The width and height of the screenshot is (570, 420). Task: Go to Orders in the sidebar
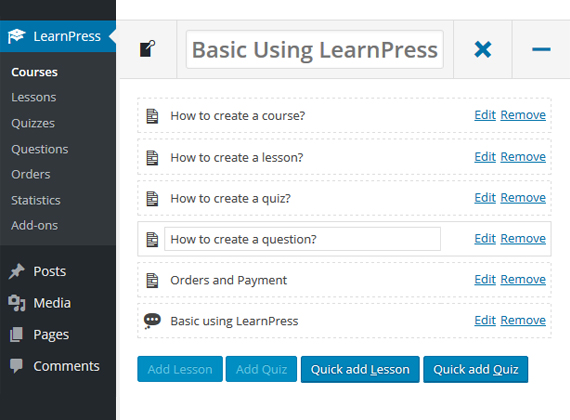[x=31, y=175]
